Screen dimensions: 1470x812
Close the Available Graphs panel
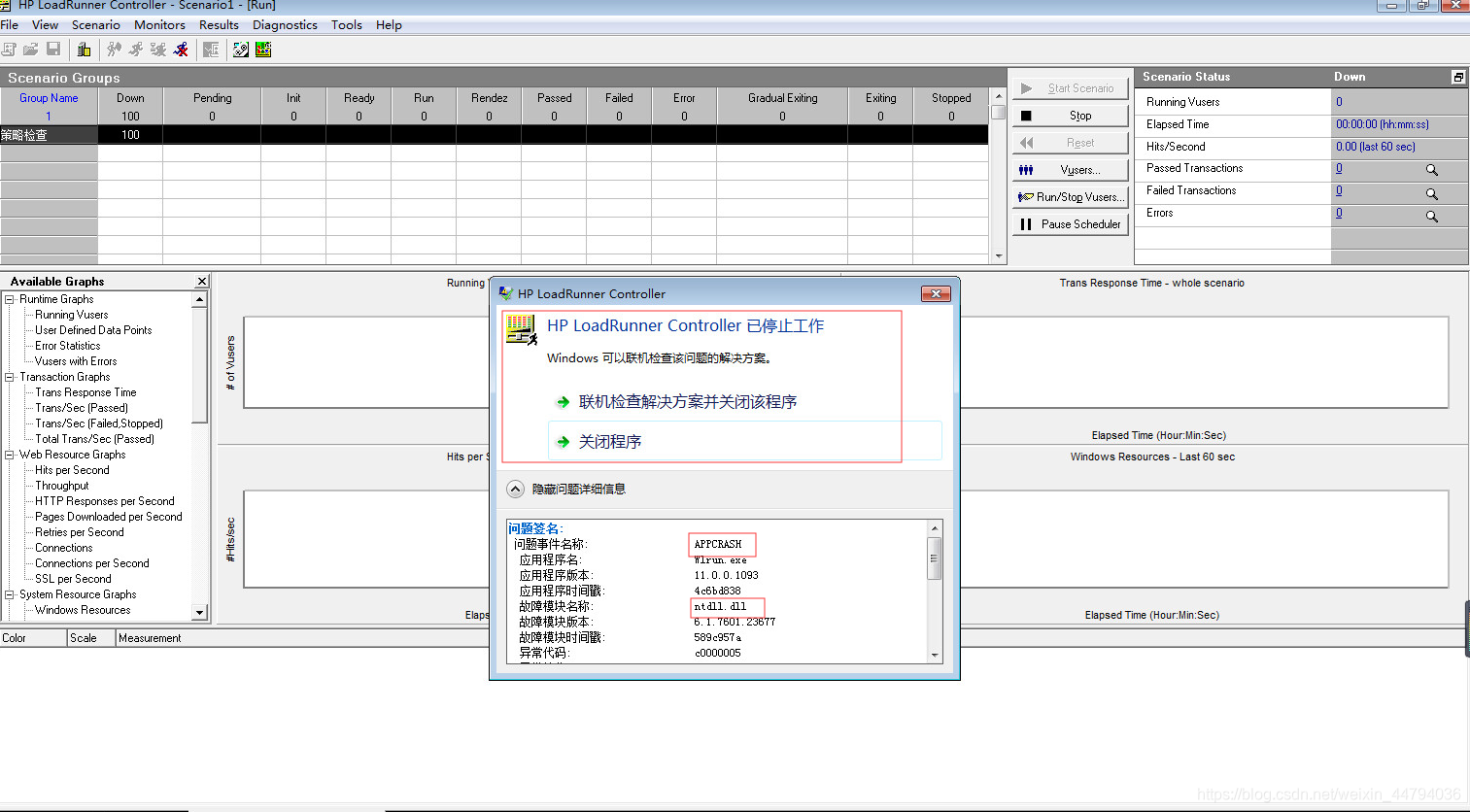(202, 282)
